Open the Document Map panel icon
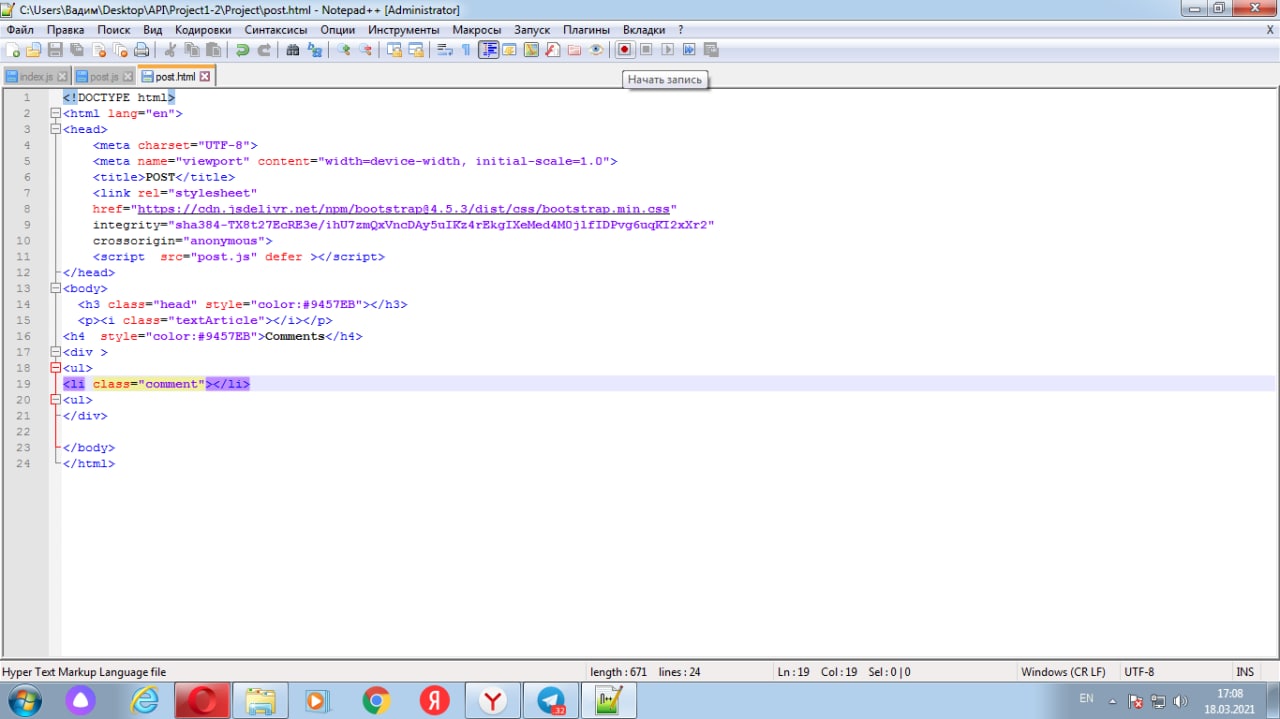The height and width of the screenshot is (719, 1280). point(531,50)
